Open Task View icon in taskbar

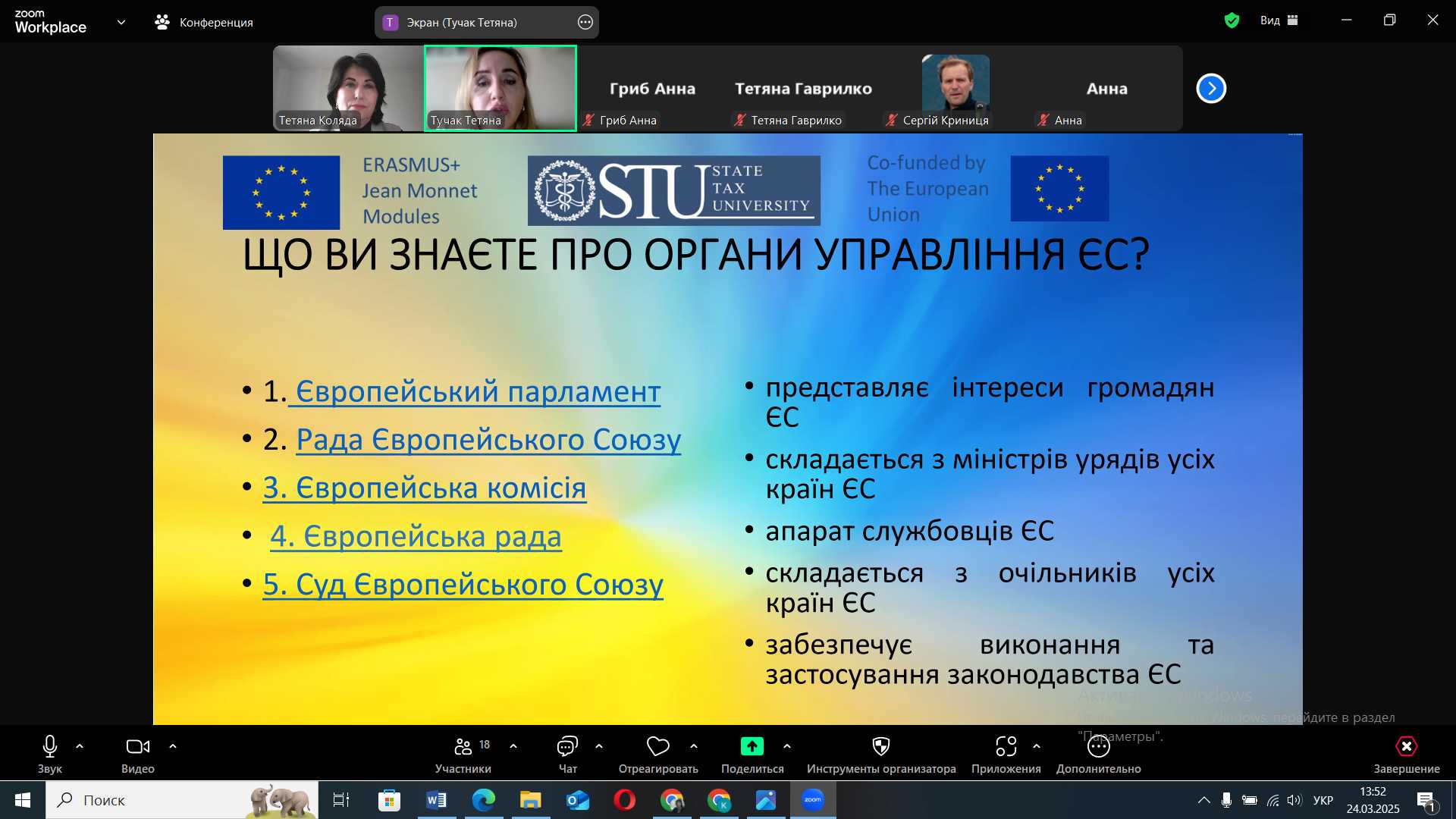341,800
